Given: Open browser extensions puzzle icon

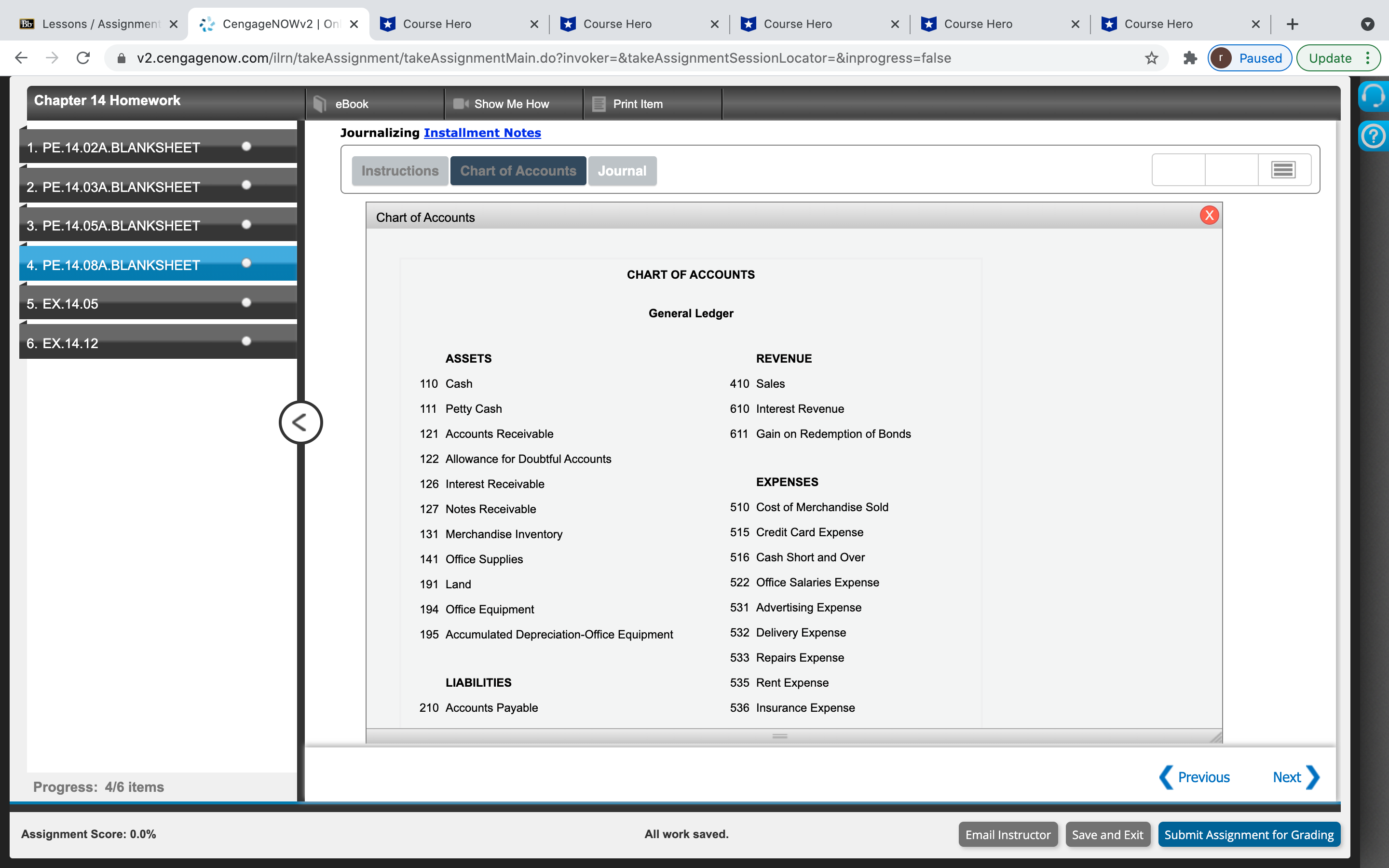Looking at the screenshot, I should click(x=1190, y=58).
